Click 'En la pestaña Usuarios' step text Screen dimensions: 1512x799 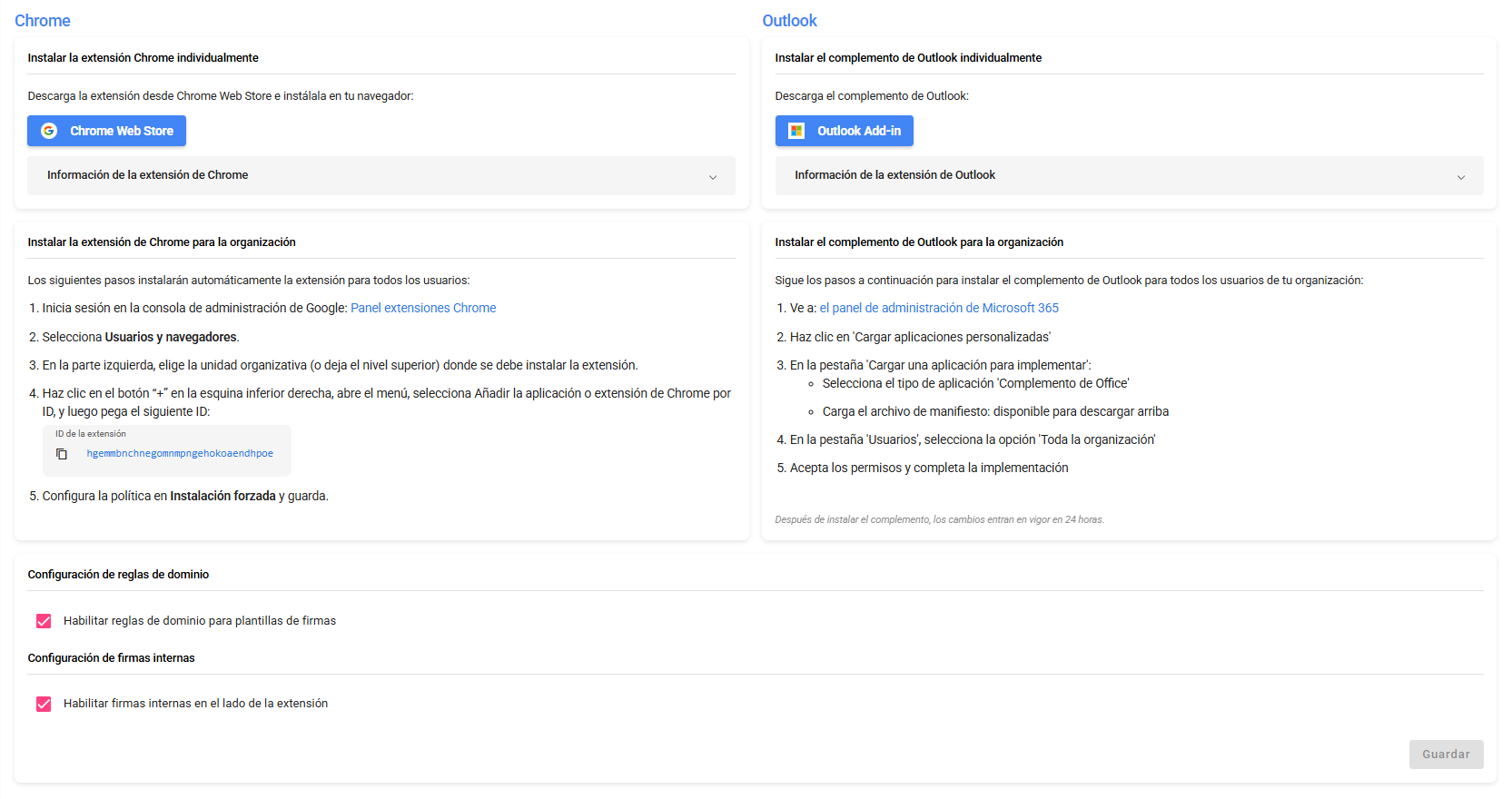click(x=973, y=439)
